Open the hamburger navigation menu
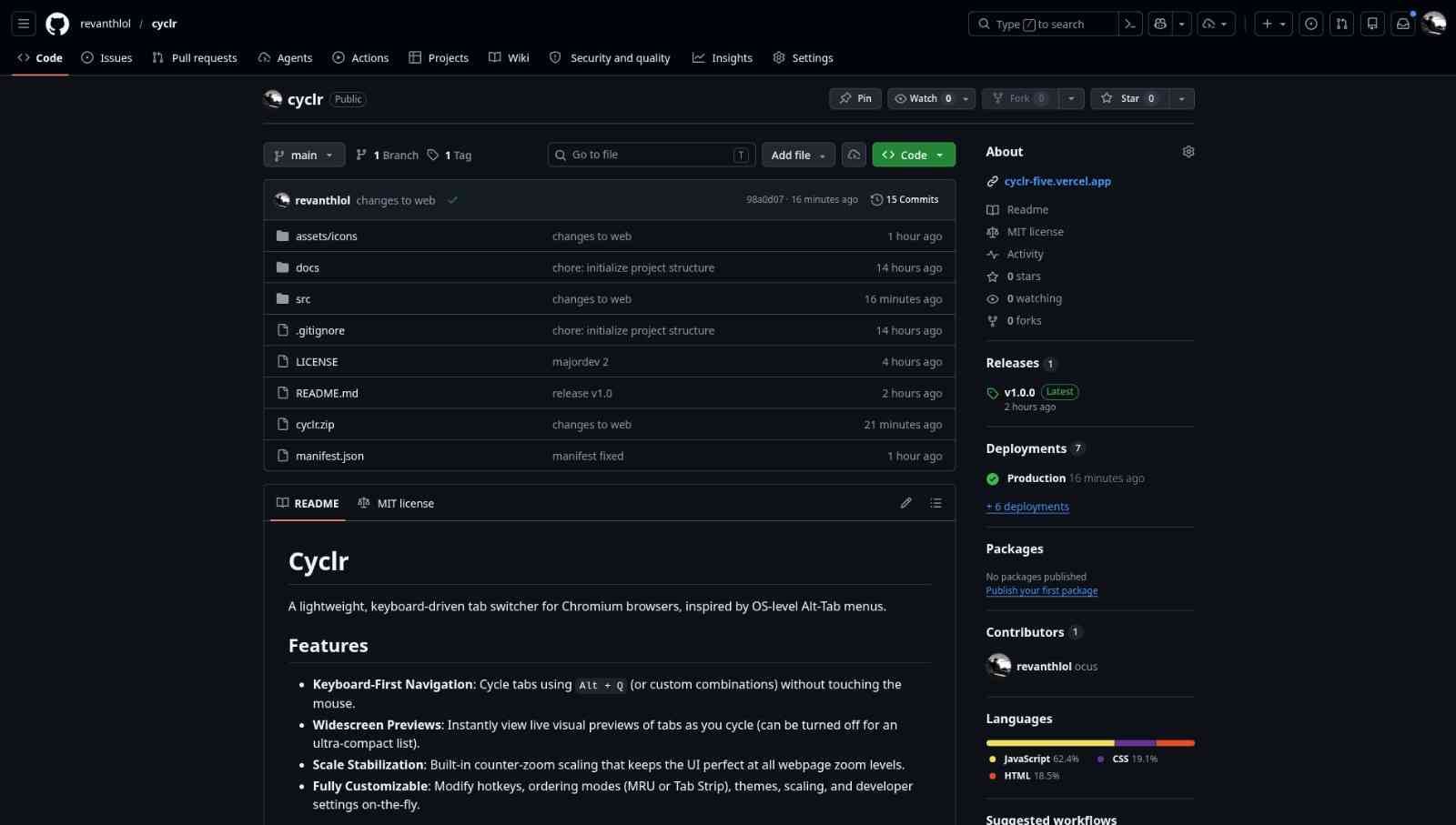Screen dimensions: 1456x825 [24, 24]
